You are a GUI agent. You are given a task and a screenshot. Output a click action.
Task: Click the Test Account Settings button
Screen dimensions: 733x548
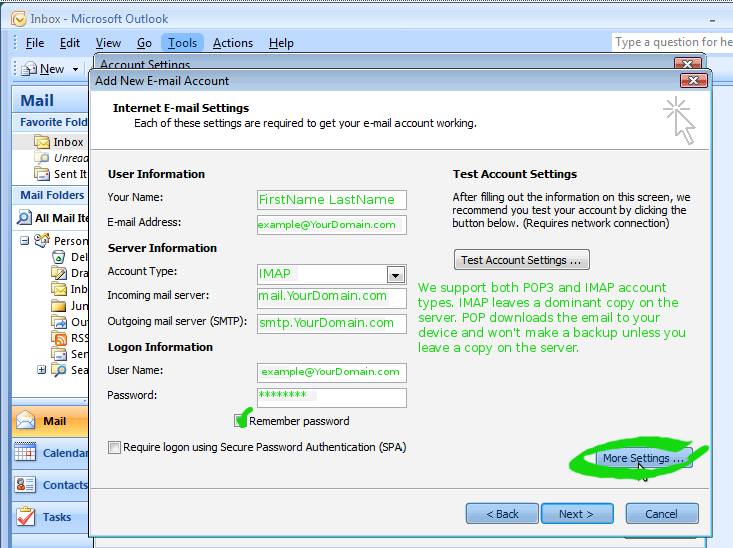pyautogui.click(x=522, y=260)
